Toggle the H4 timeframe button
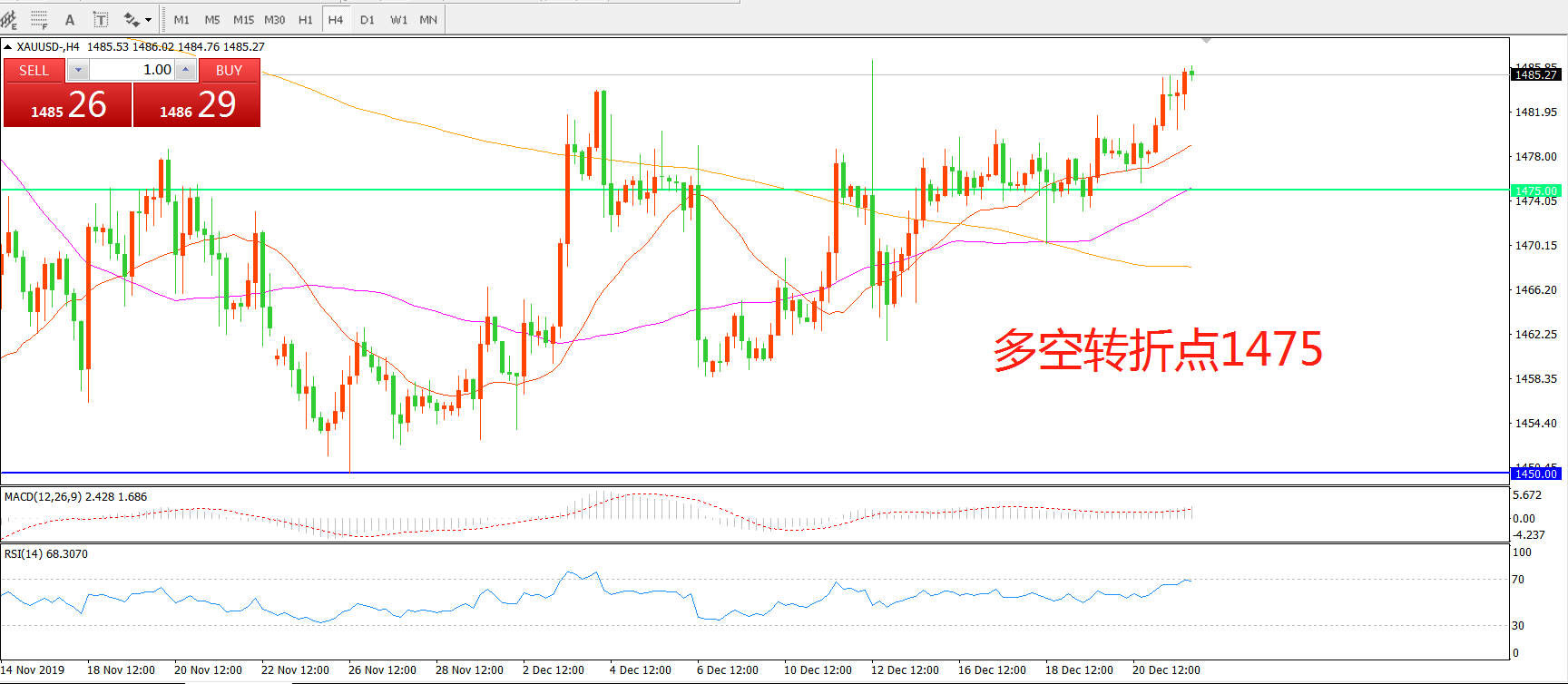This screenshot has width=1568, height=684. (336, 19)
